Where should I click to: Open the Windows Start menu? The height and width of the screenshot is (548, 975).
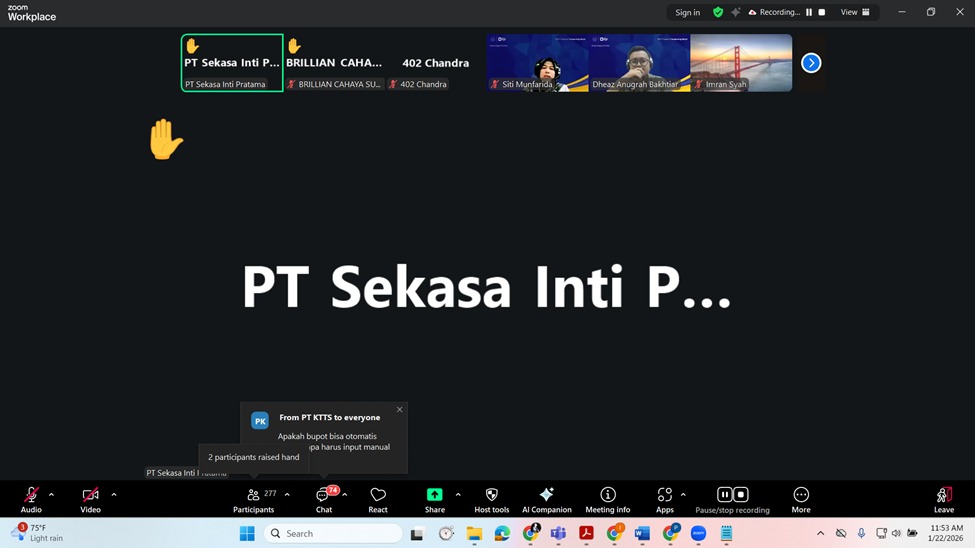[x=247, y=534]
